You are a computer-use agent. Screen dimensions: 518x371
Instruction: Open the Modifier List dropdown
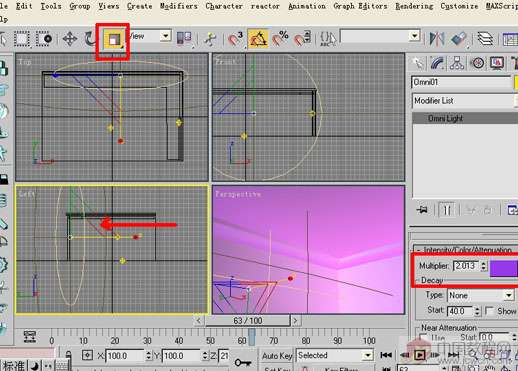(465, 101)
